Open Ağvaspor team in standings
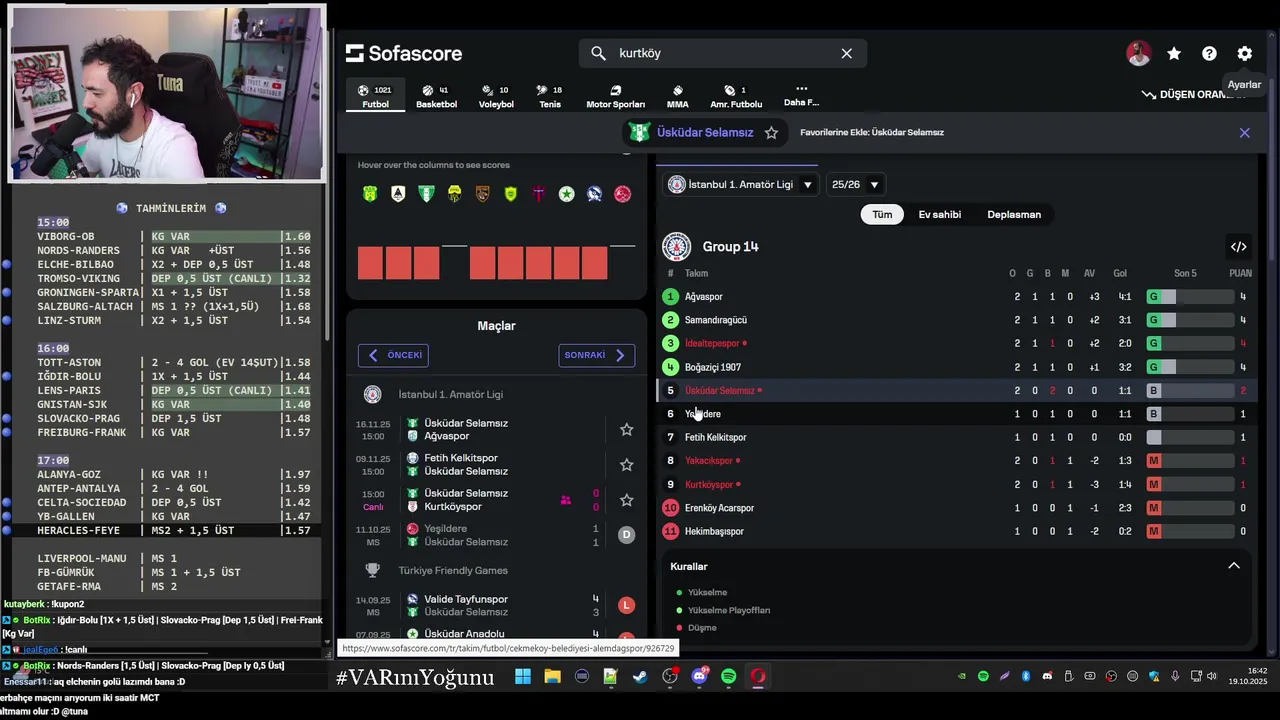Image resolution: width=1280 pixels, height=720 pixels. (703, 297)
